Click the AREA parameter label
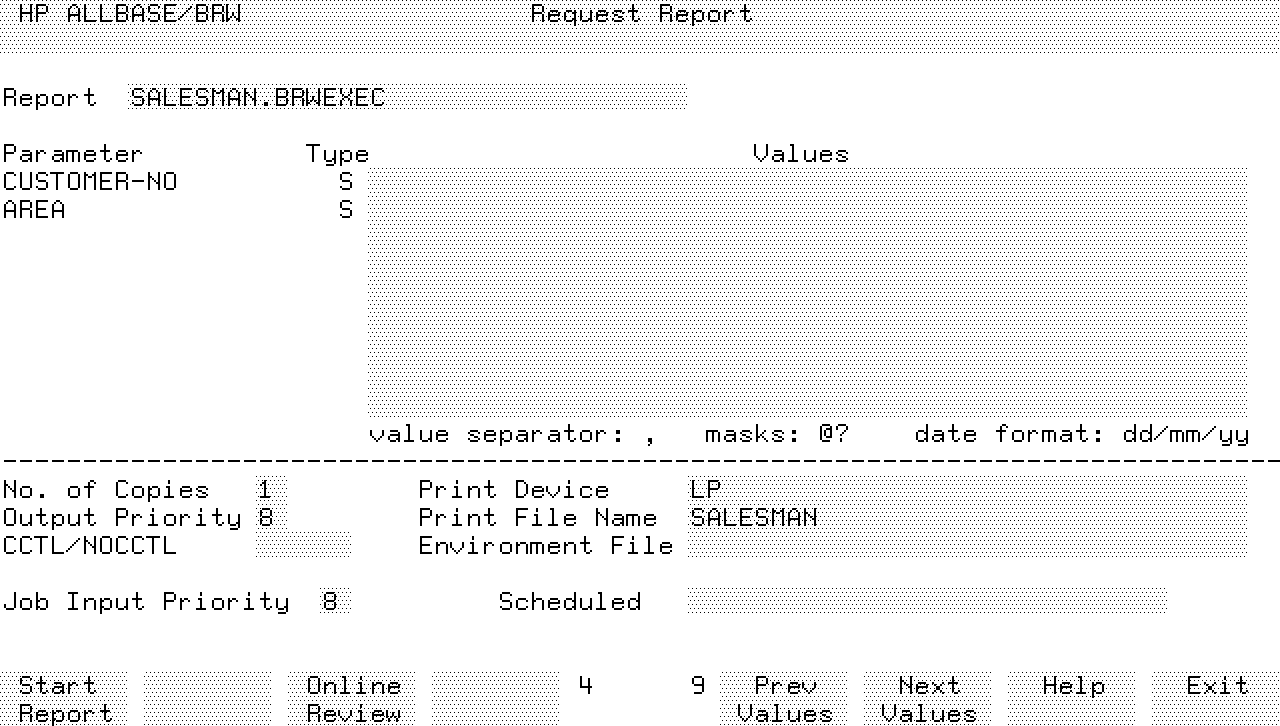Screen dimensions: 1280x726 (34, 210)
